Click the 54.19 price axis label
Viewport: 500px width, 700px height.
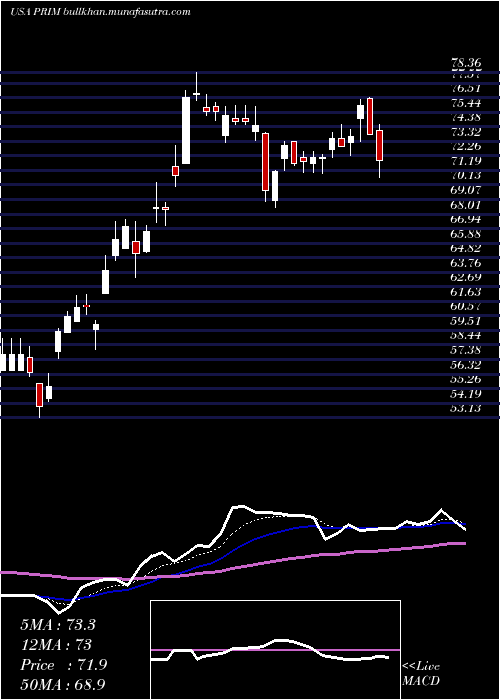coord(466,394)
